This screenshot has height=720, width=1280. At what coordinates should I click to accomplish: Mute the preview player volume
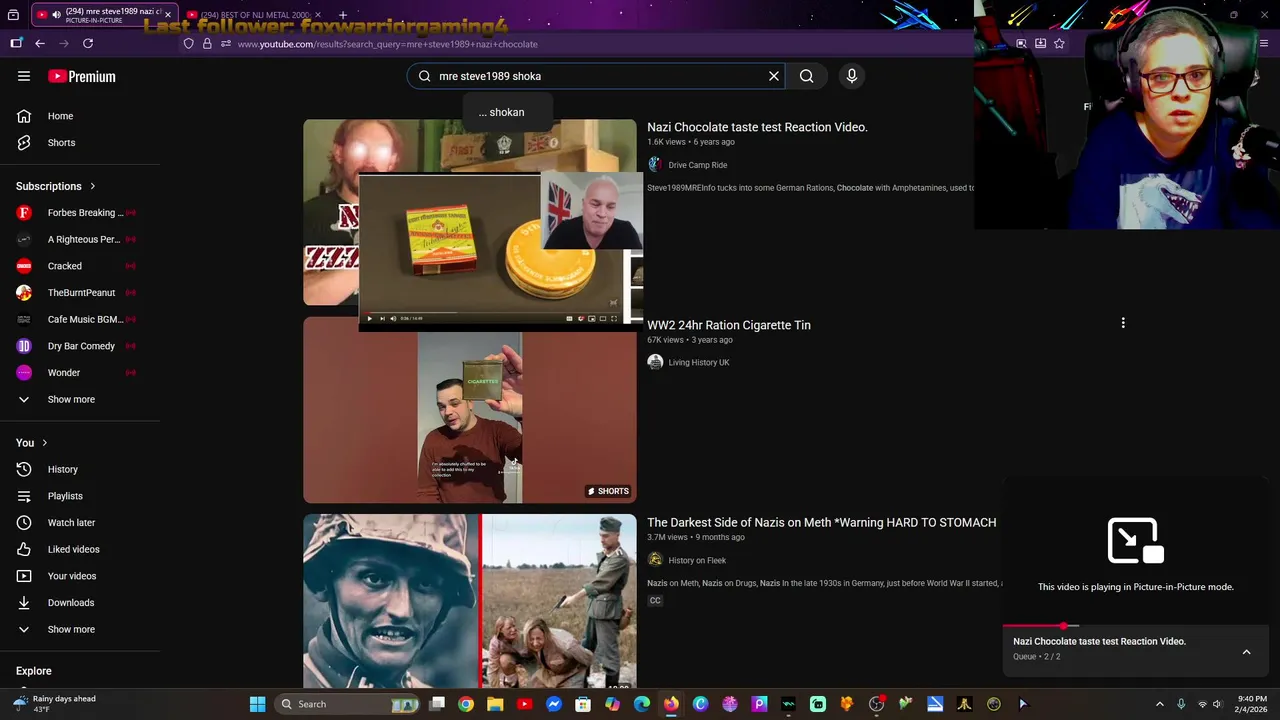coord(392,318)
